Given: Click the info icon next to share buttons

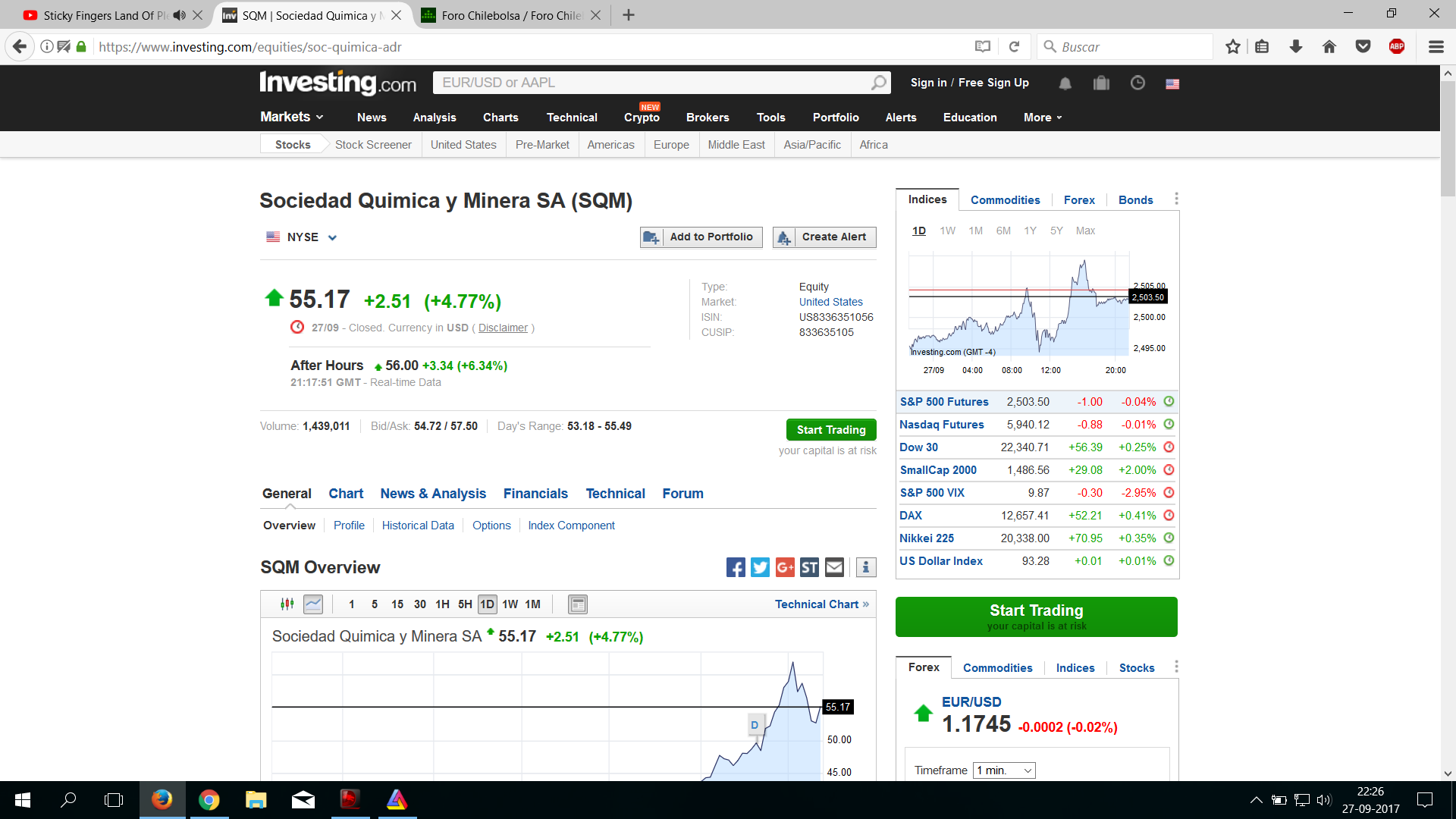Looking at the screenshot, I should 866,567.
